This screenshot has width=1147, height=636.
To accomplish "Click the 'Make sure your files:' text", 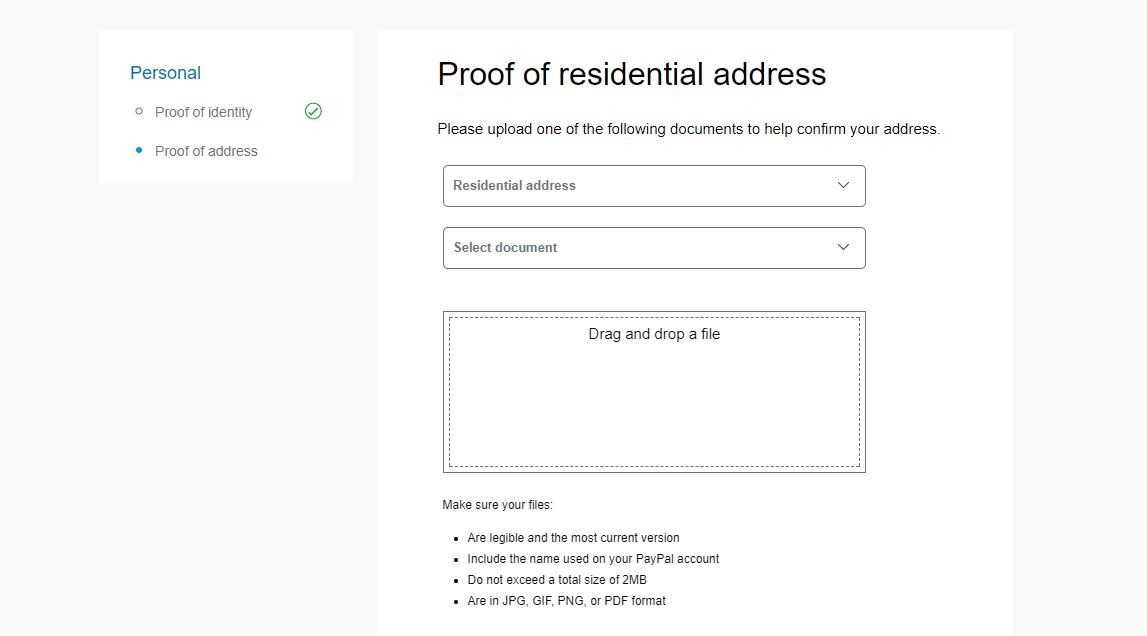I will 497,505.
